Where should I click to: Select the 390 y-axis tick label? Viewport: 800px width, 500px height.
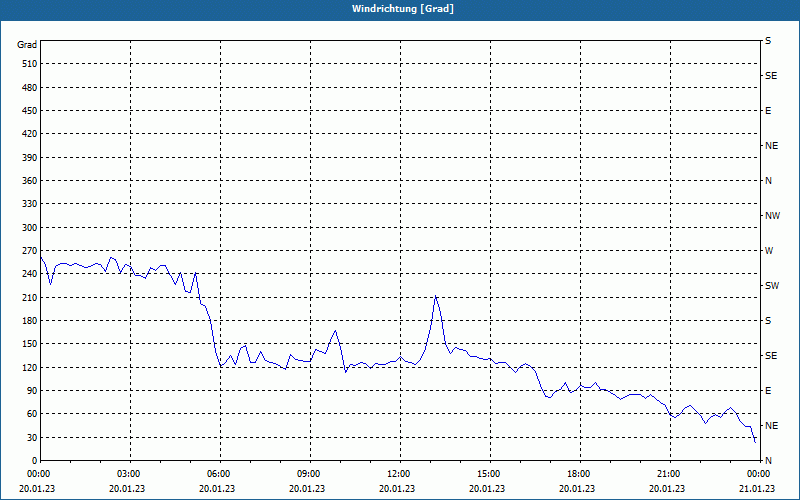(x=30, y=157)
